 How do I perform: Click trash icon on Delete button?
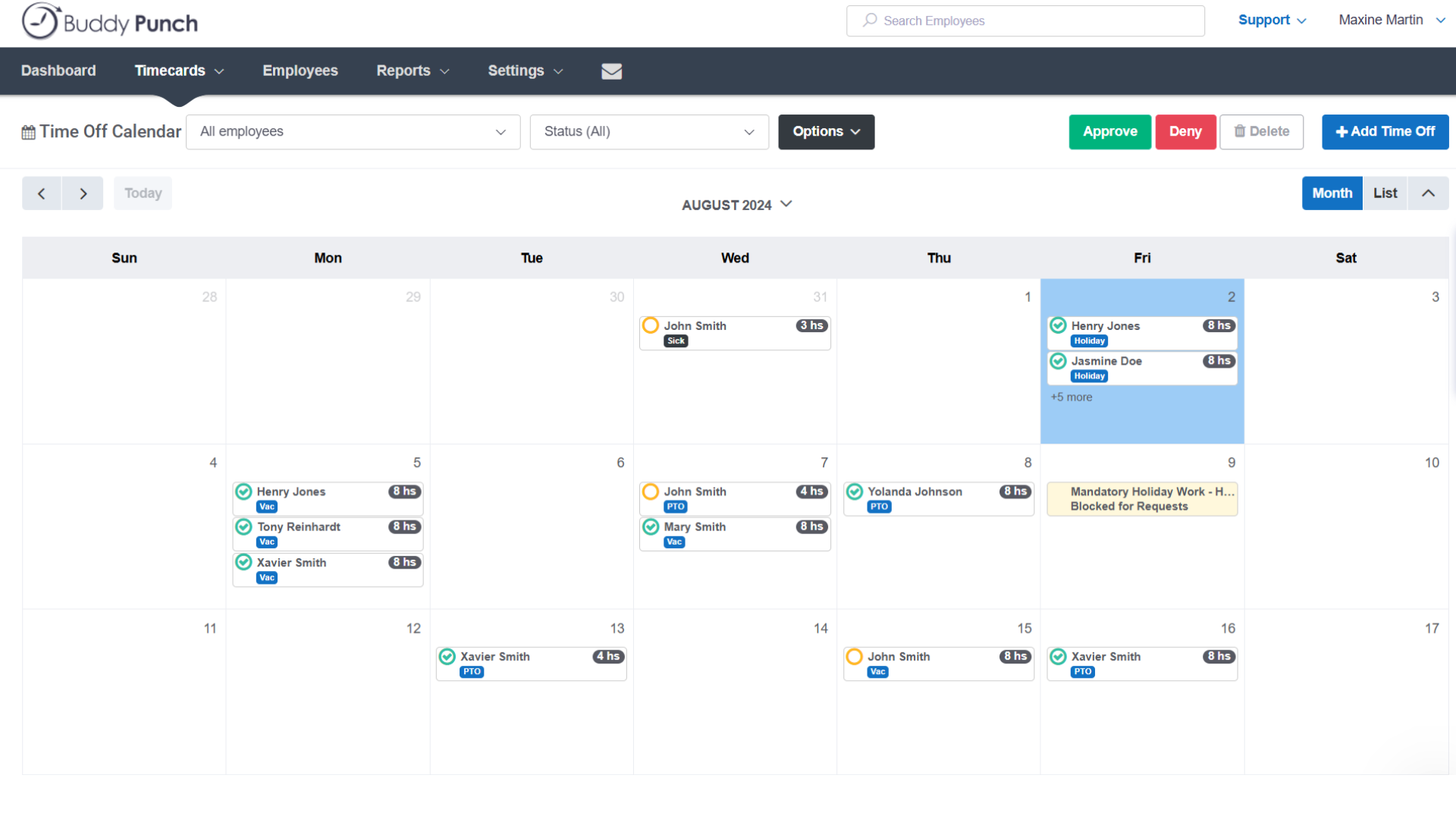1240,131
